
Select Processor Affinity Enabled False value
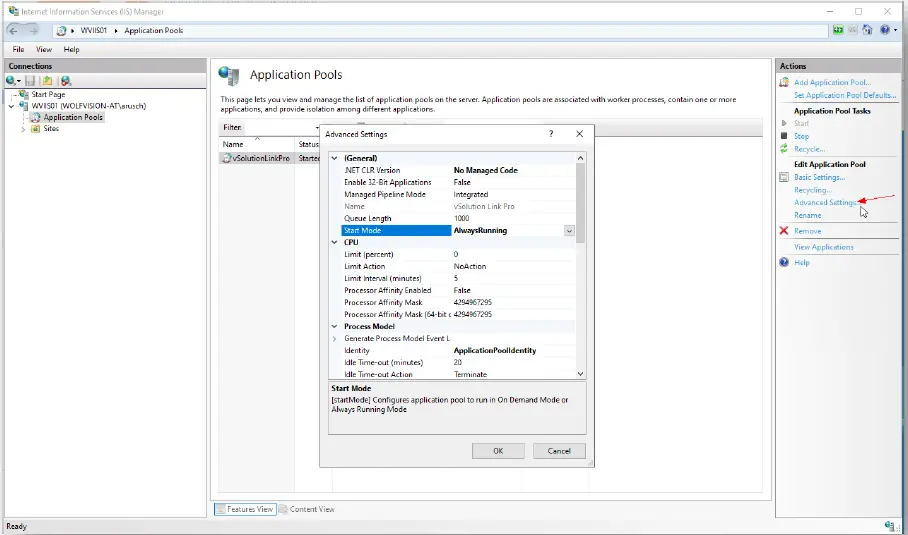click(510, 290)
